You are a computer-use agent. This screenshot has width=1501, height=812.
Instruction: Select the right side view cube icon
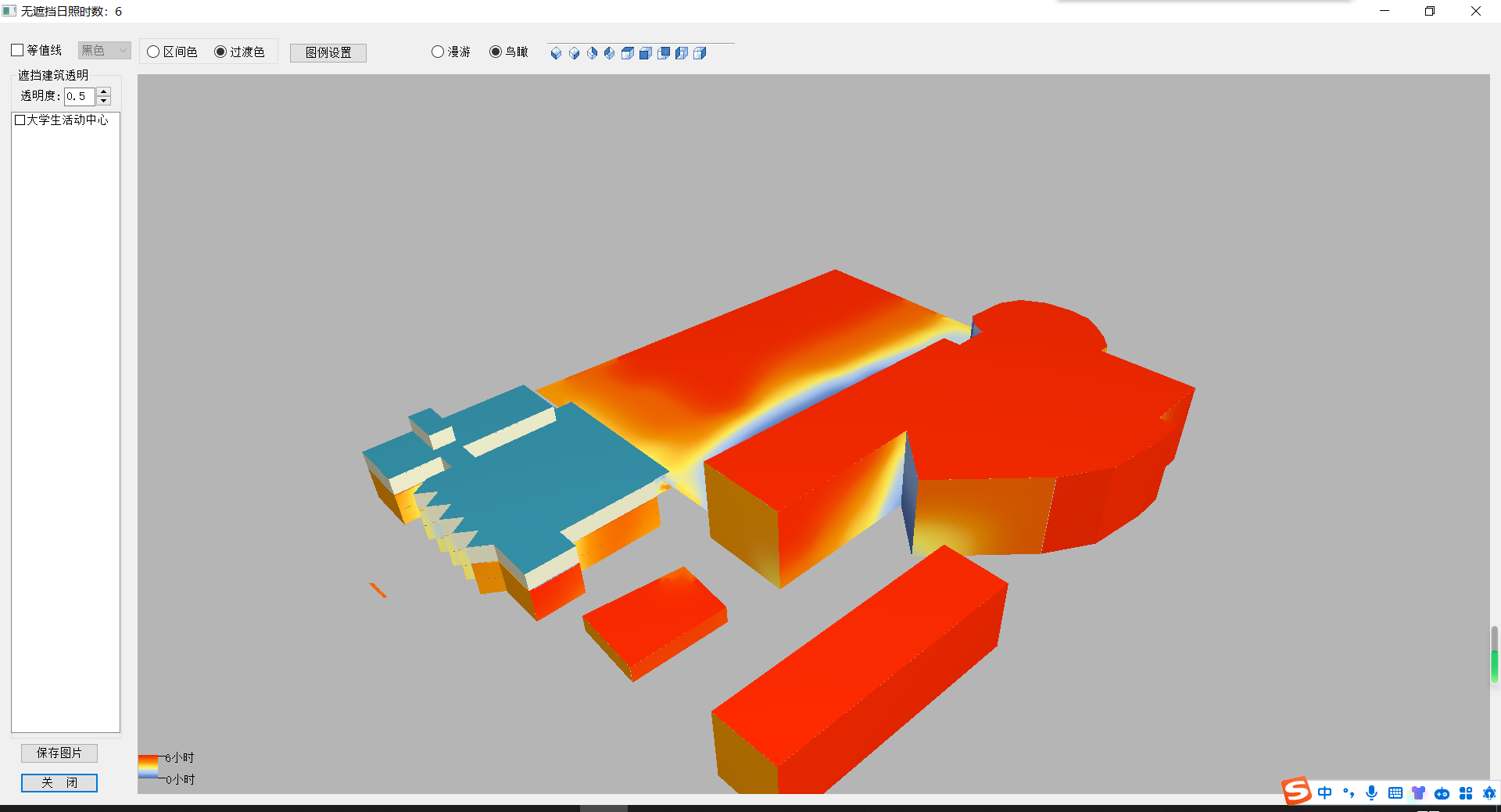(x=700, y=53)
